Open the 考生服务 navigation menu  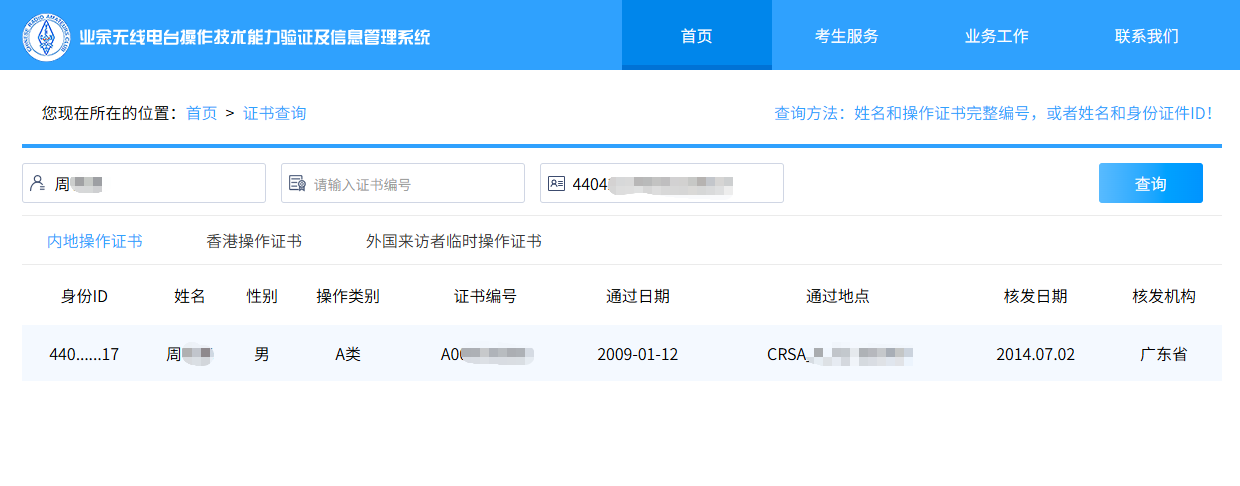pos(846,36)
